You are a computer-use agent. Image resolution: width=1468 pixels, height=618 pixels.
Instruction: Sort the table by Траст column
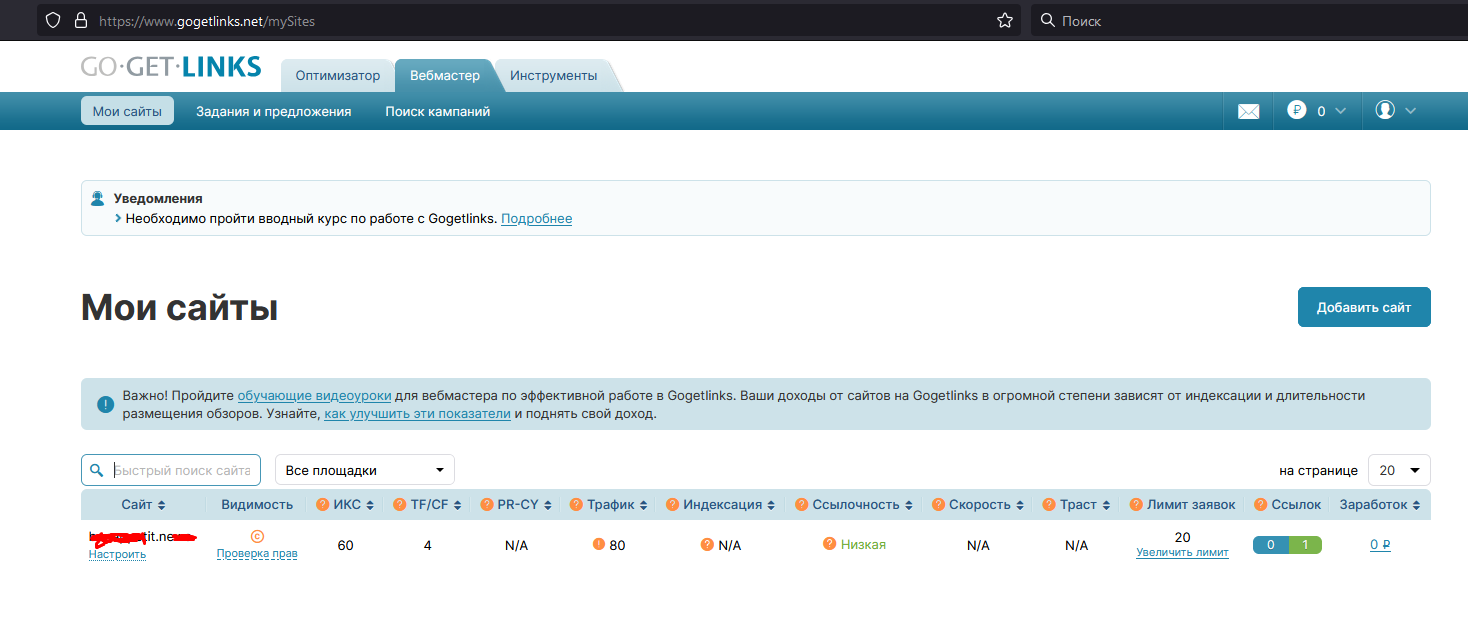point(1084,505)
